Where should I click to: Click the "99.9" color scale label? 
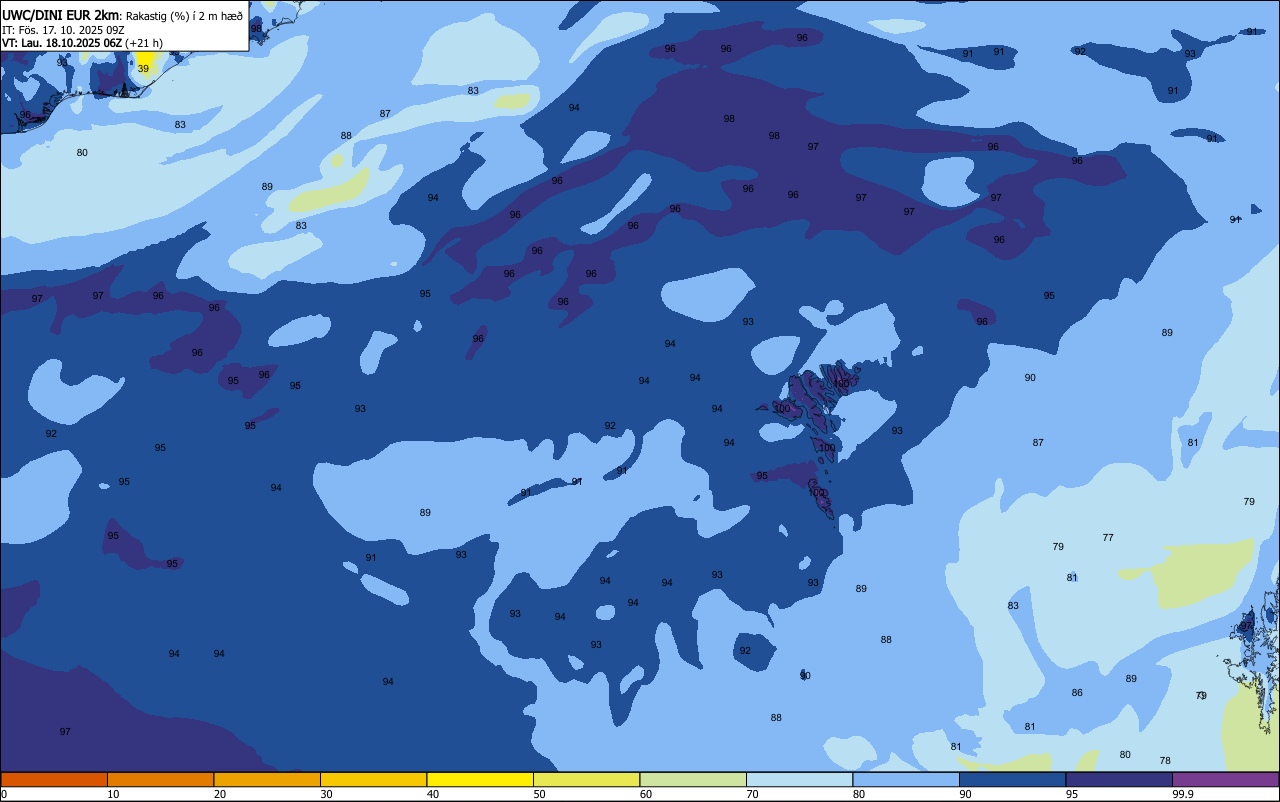tap(1183, 794)
